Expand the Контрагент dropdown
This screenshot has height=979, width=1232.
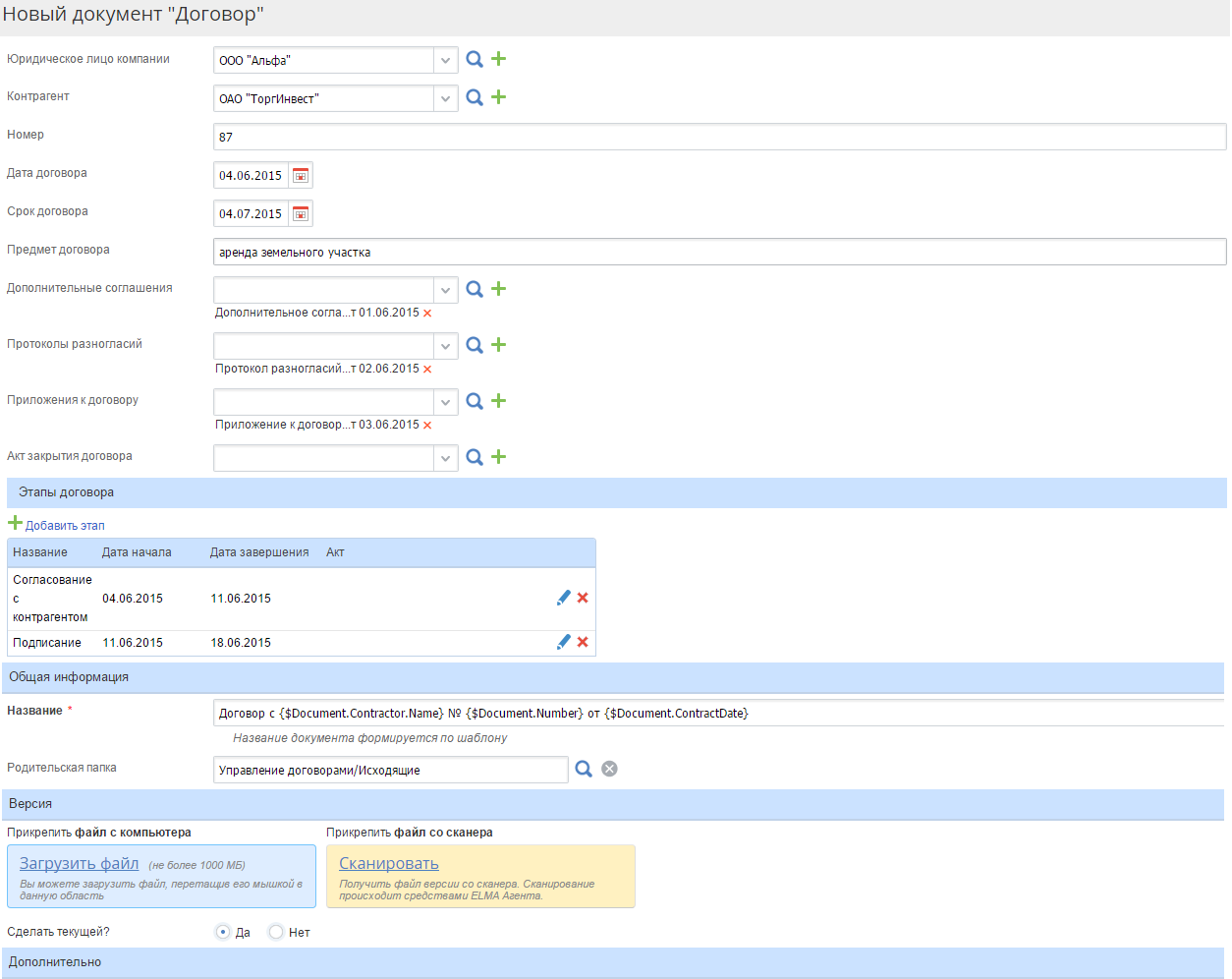445,98
